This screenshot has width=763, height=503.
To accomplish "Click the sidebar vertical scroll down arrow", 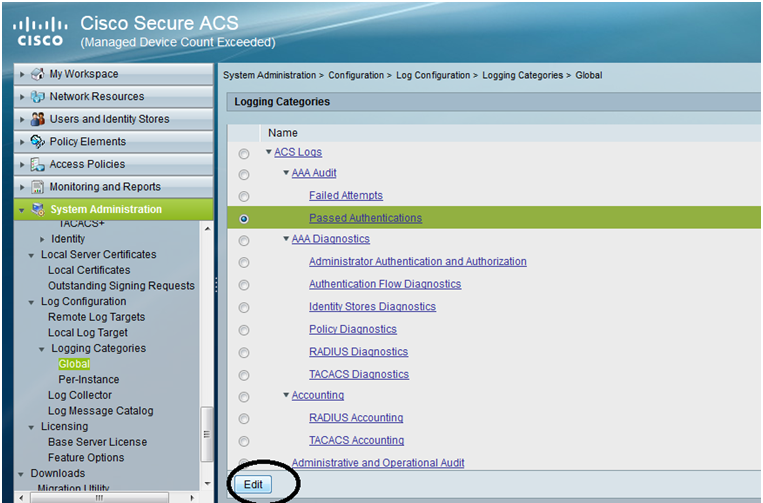I will [207, 484].
